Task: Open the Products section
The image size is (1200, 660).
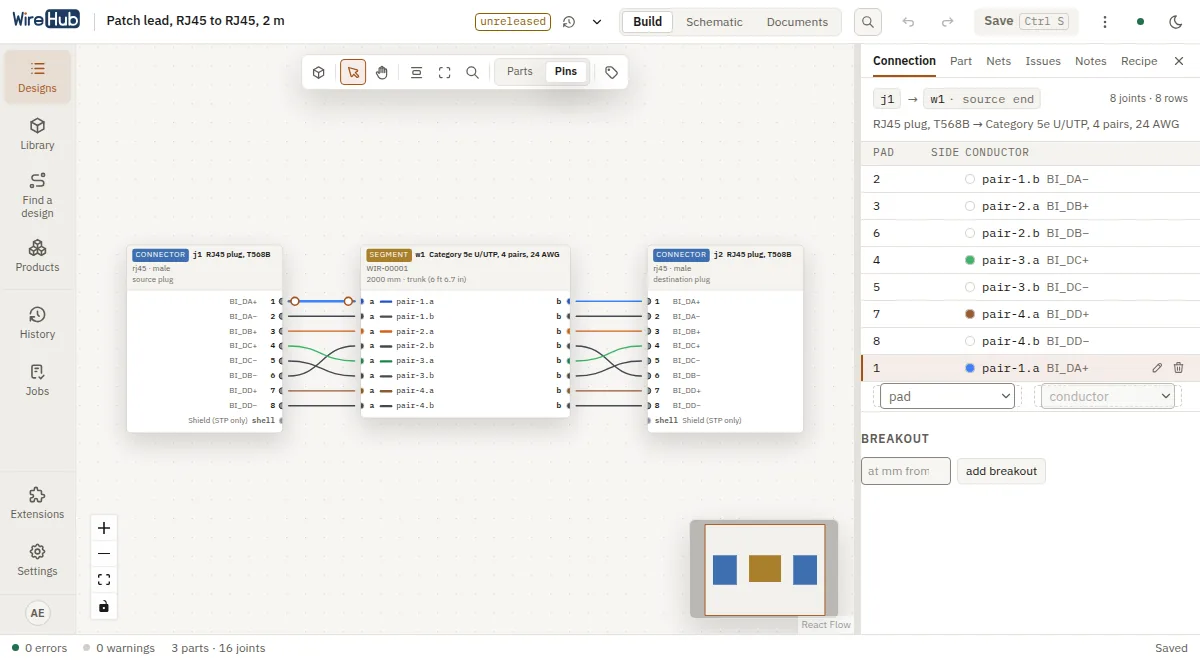Action: (37, 256)
